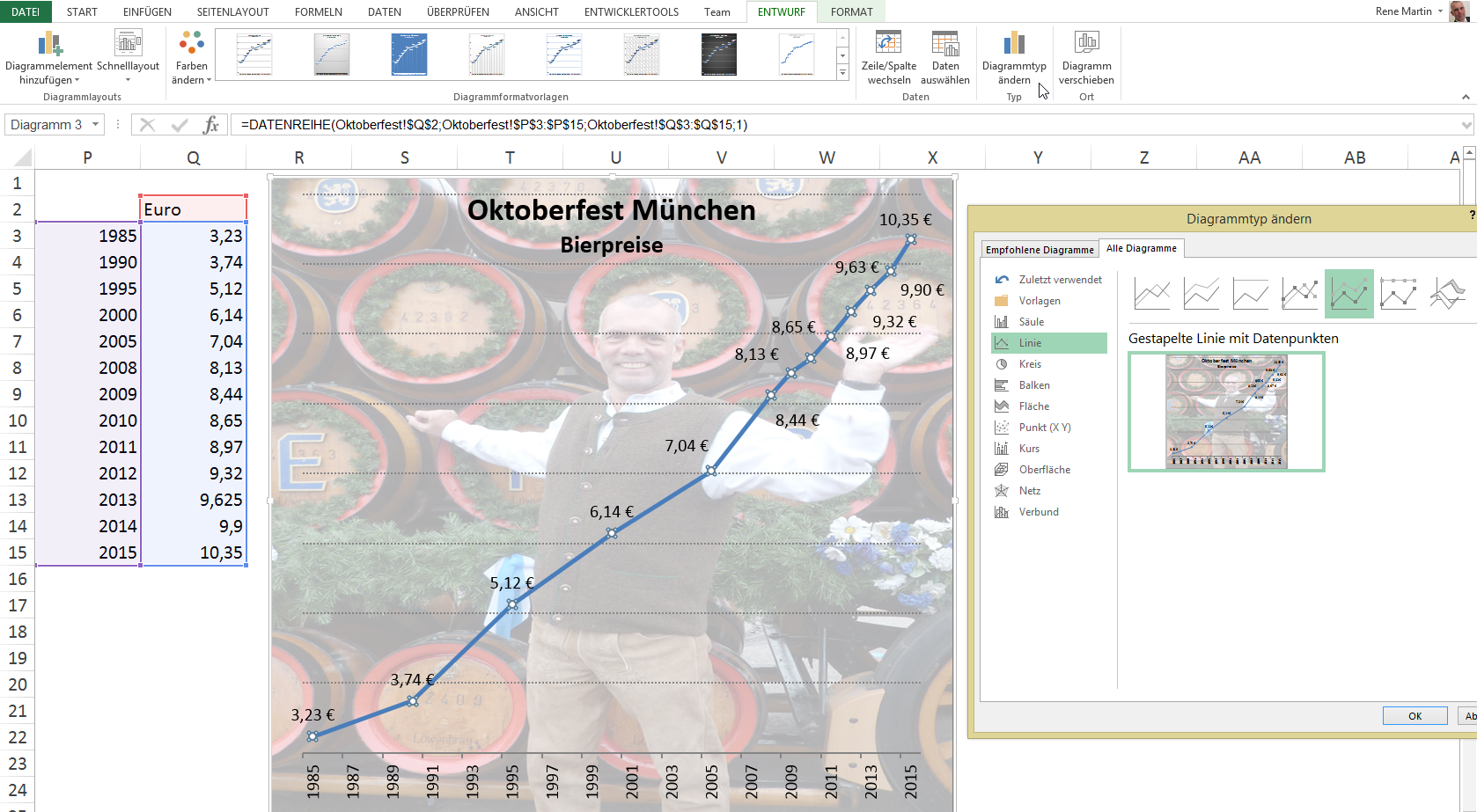The image size is (1477, 812).
Task: Switch to Empfohlene Diagramme tab
Action: point(1040,250)
